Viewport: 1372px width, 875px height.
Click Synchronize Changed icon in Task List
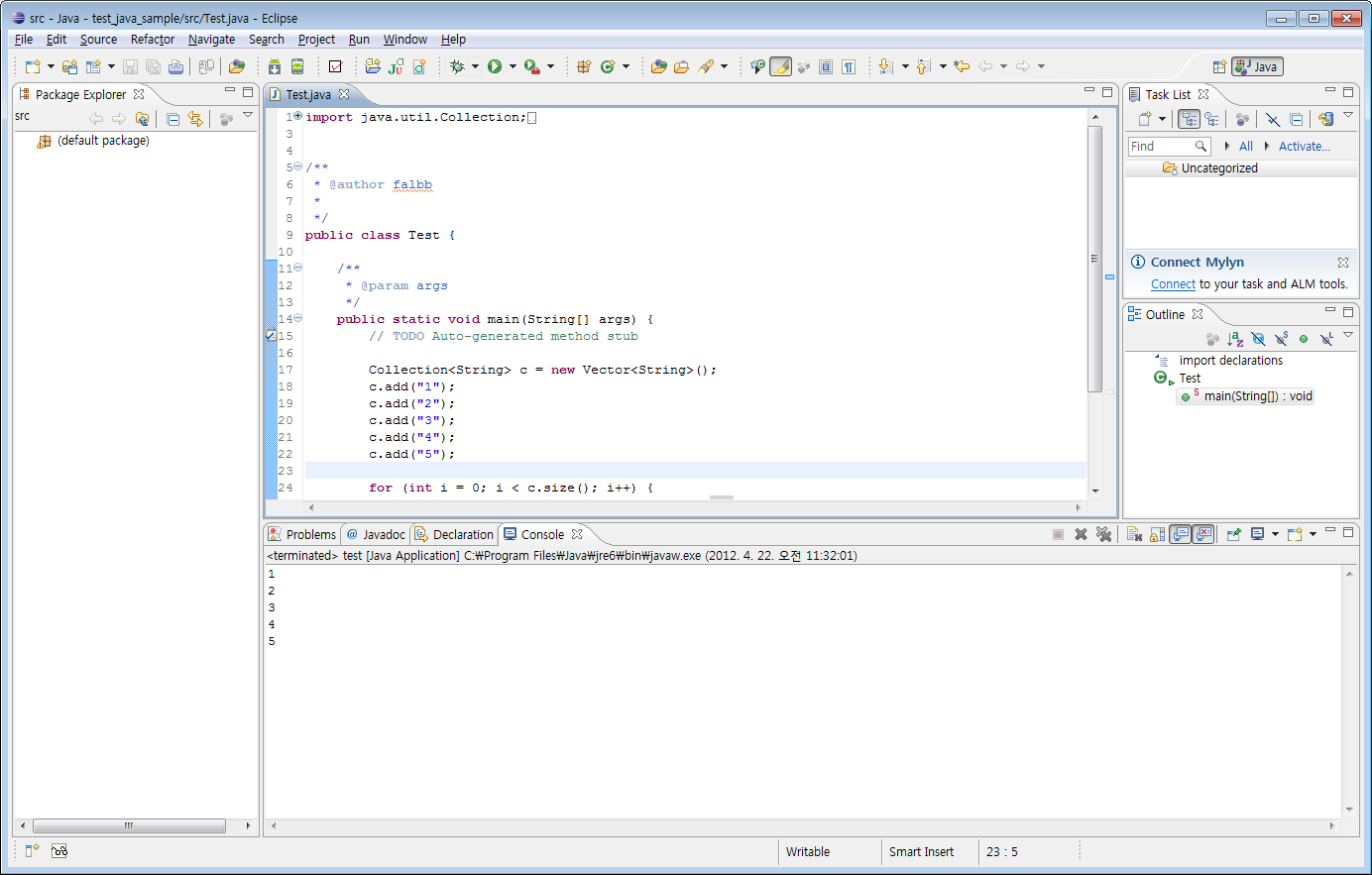(1325, 119)
